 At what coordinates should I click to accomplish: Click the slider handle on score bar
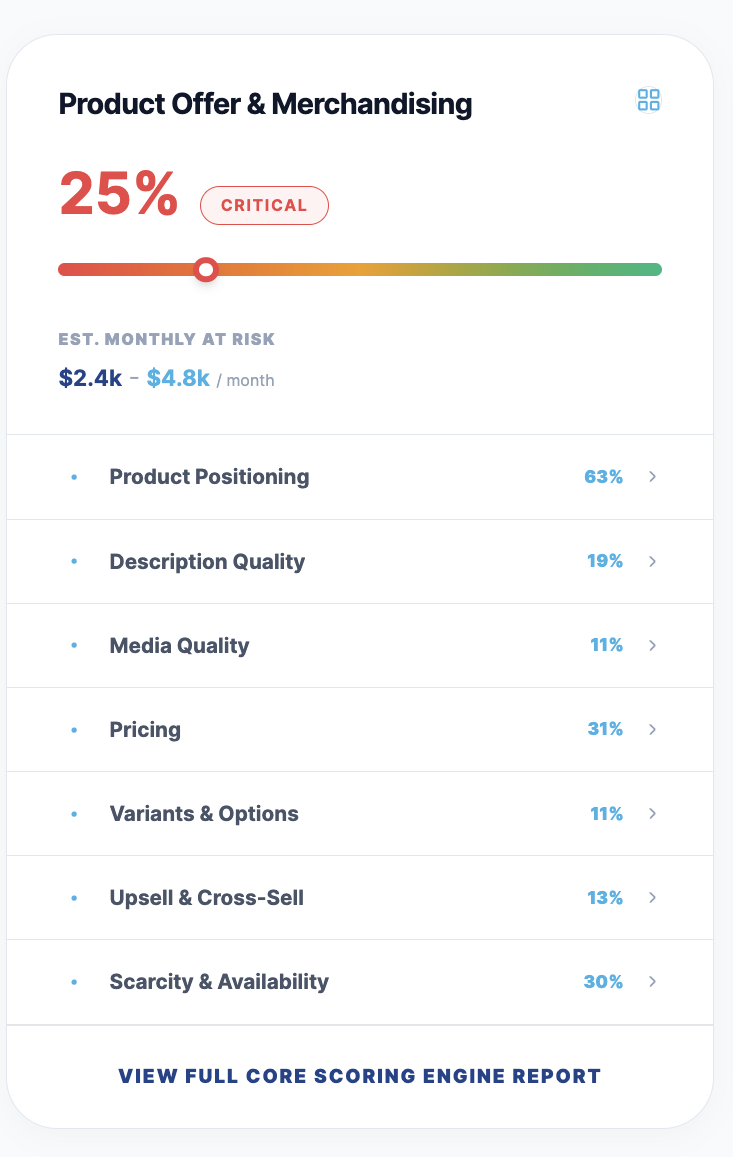click(206, 269)
